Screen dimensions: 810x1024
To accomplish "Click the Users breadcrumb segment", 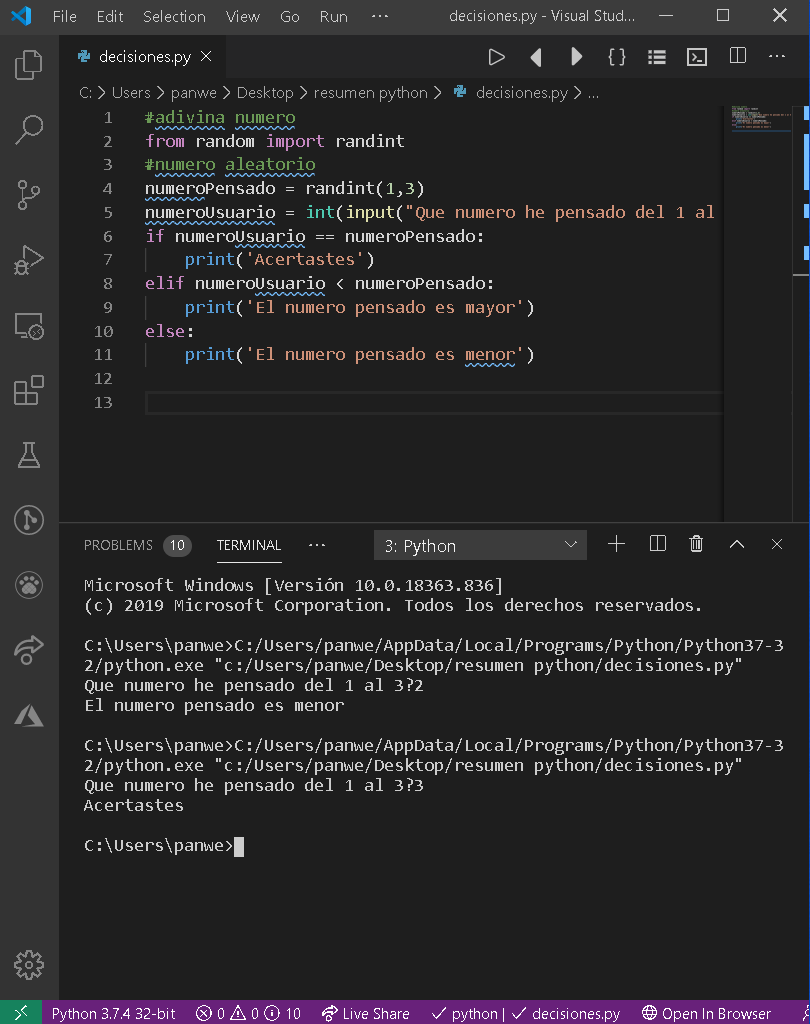I will coord(131,93).
